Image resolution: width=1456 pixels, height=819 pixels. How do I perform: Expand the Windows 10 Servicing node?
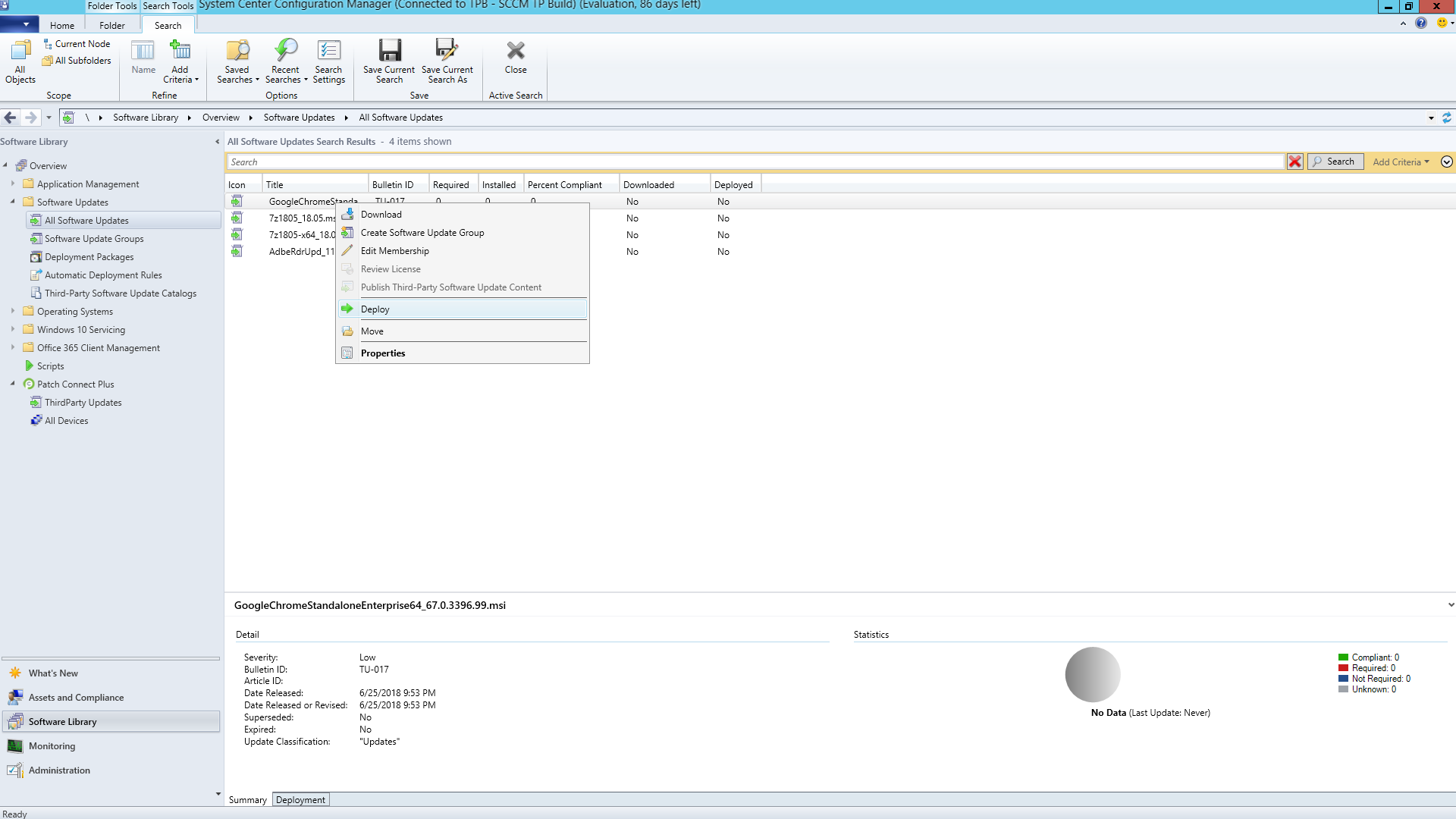click(x=13, y=329)
